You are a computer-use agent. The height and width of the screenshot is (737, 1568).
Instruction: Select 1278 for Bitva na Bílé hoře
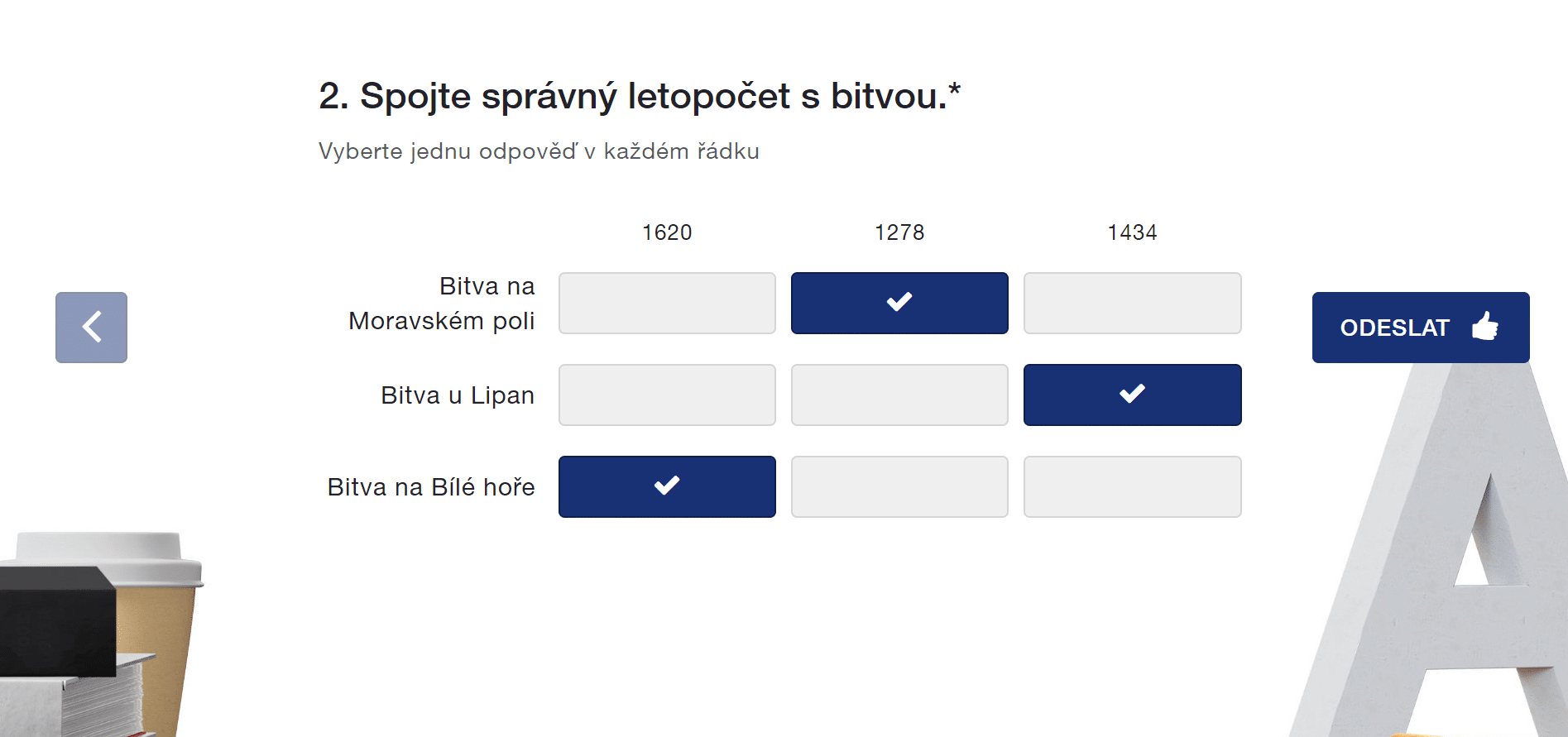pos(899,487)
